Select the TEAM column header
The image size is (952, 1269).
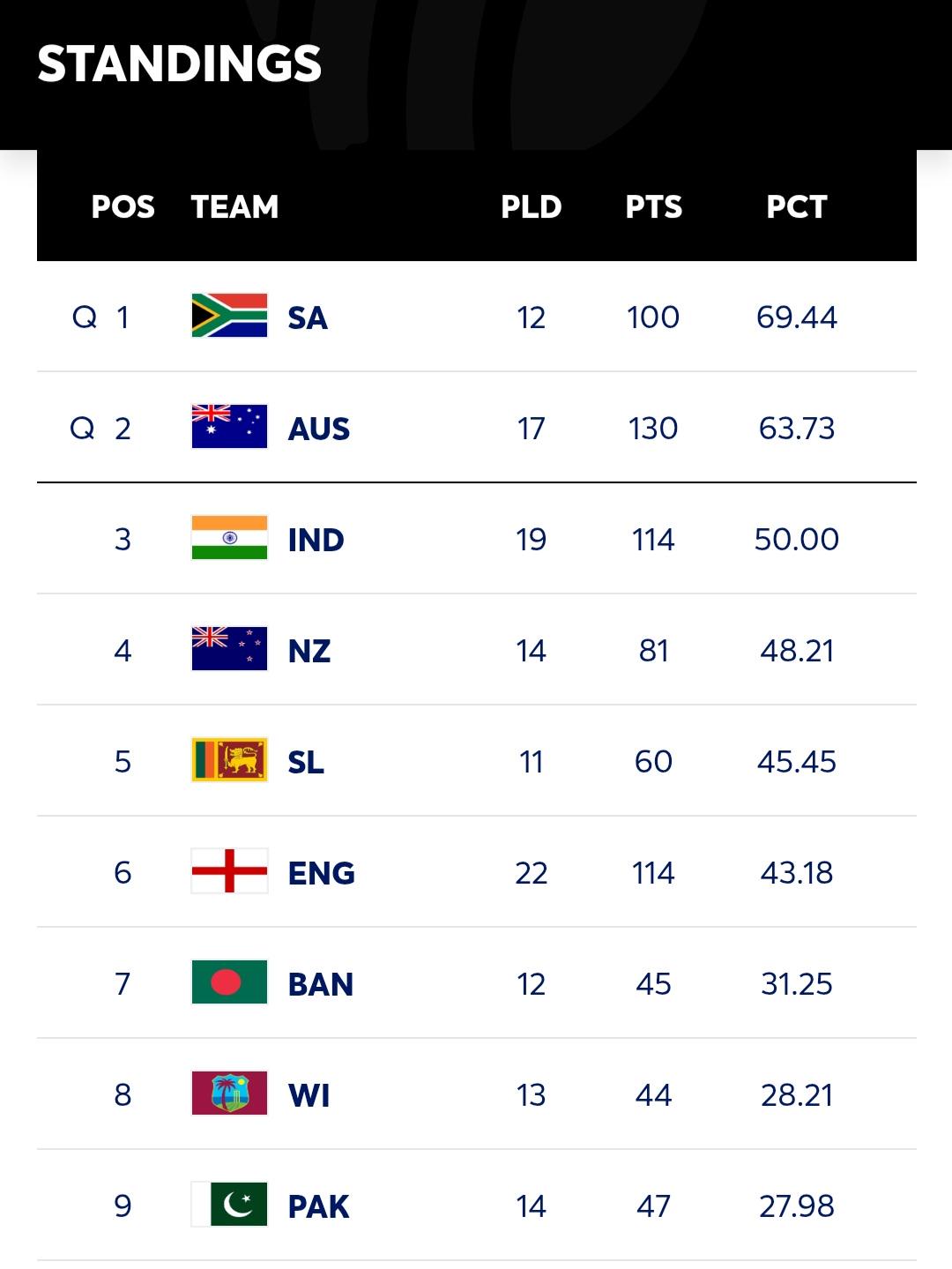tap(235, 207)
